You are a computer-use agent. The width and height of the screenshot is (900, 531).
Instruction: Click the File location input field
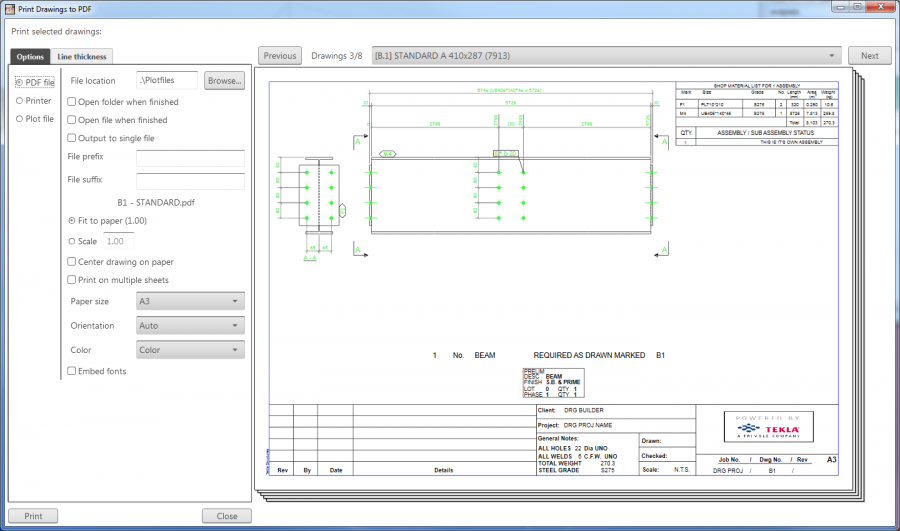click(167, 80)
